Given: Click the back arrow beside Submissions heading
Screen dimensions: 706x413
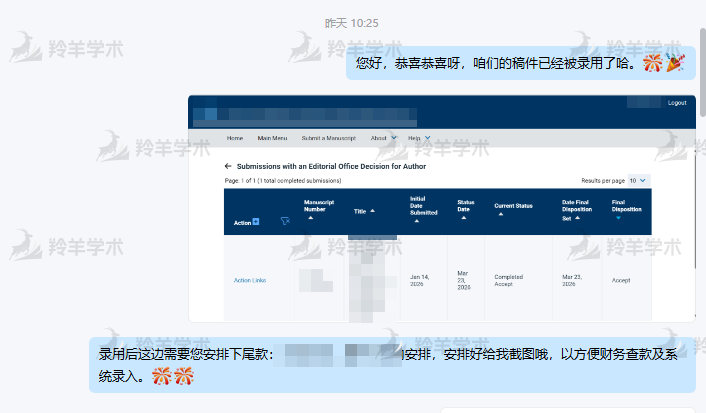Looking at the screenshot, I should (x=228, y=166).
